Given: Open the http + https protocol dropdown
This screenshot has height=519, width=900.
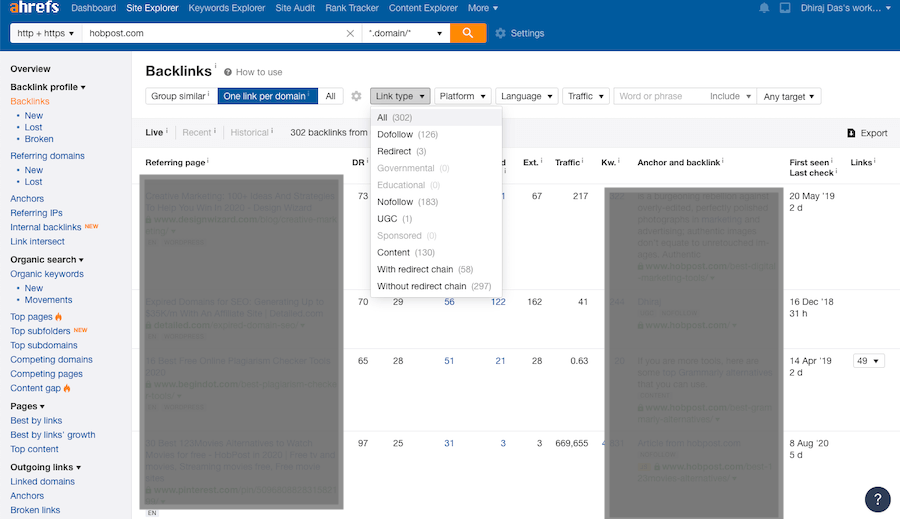Looking at the screenshot, I should click(46, 33).
